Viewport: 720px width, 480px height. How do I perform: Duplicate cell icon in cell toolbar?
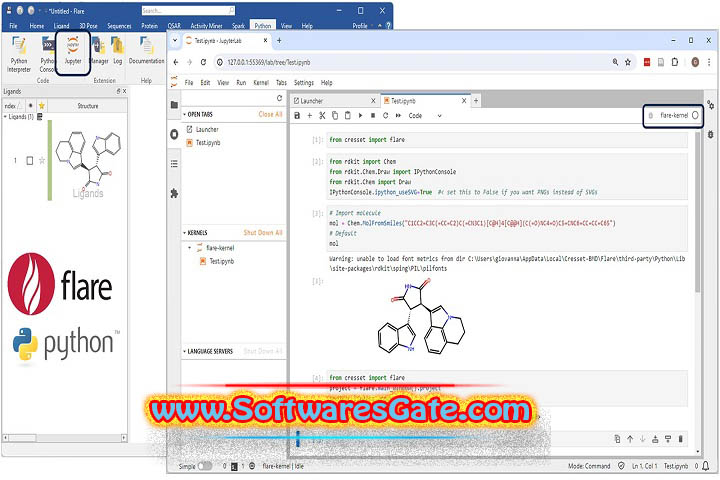pyautogui.click(x=618, y=439)
